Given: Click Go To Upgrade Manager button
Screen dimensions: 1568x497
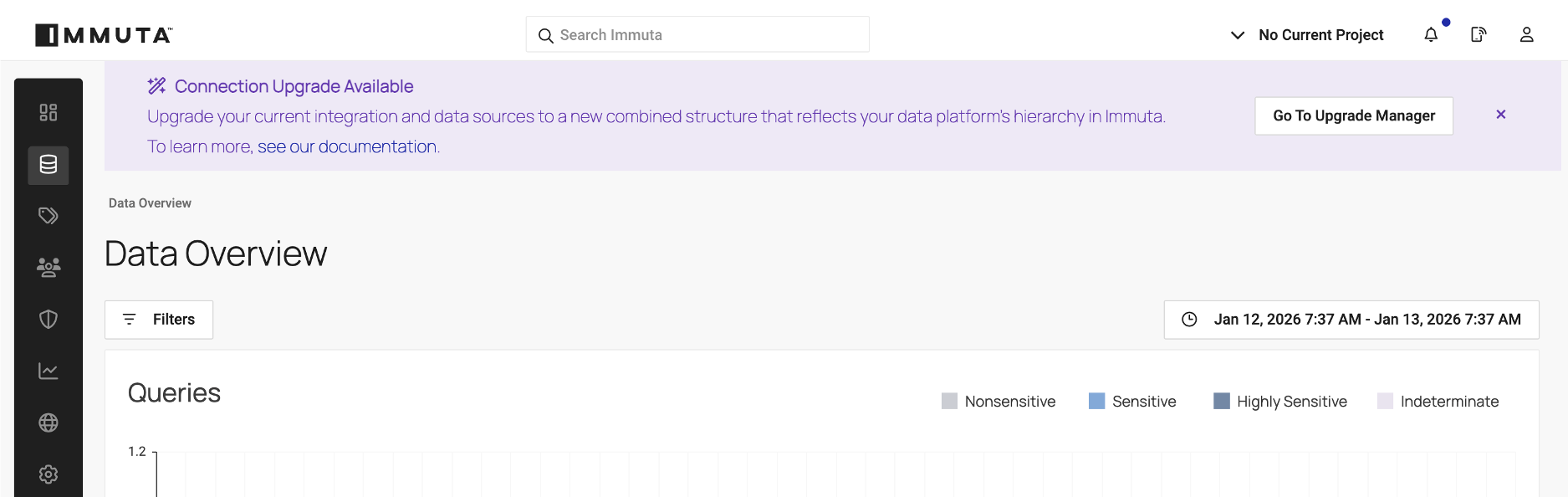Looking at the screenshot, I should pos(1353,115).
